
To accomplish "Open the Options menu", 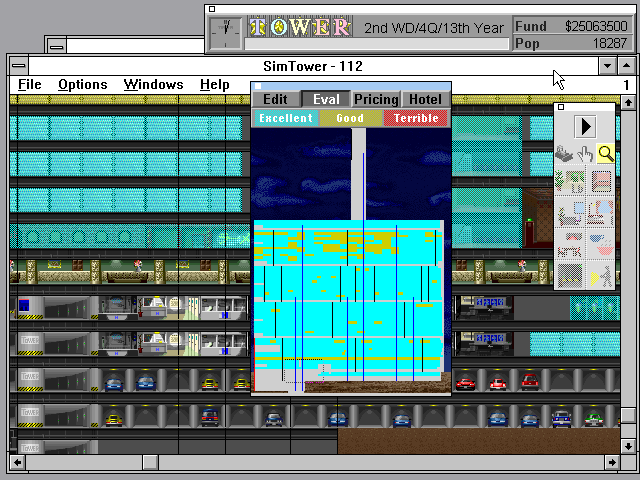I will [82, 84].
